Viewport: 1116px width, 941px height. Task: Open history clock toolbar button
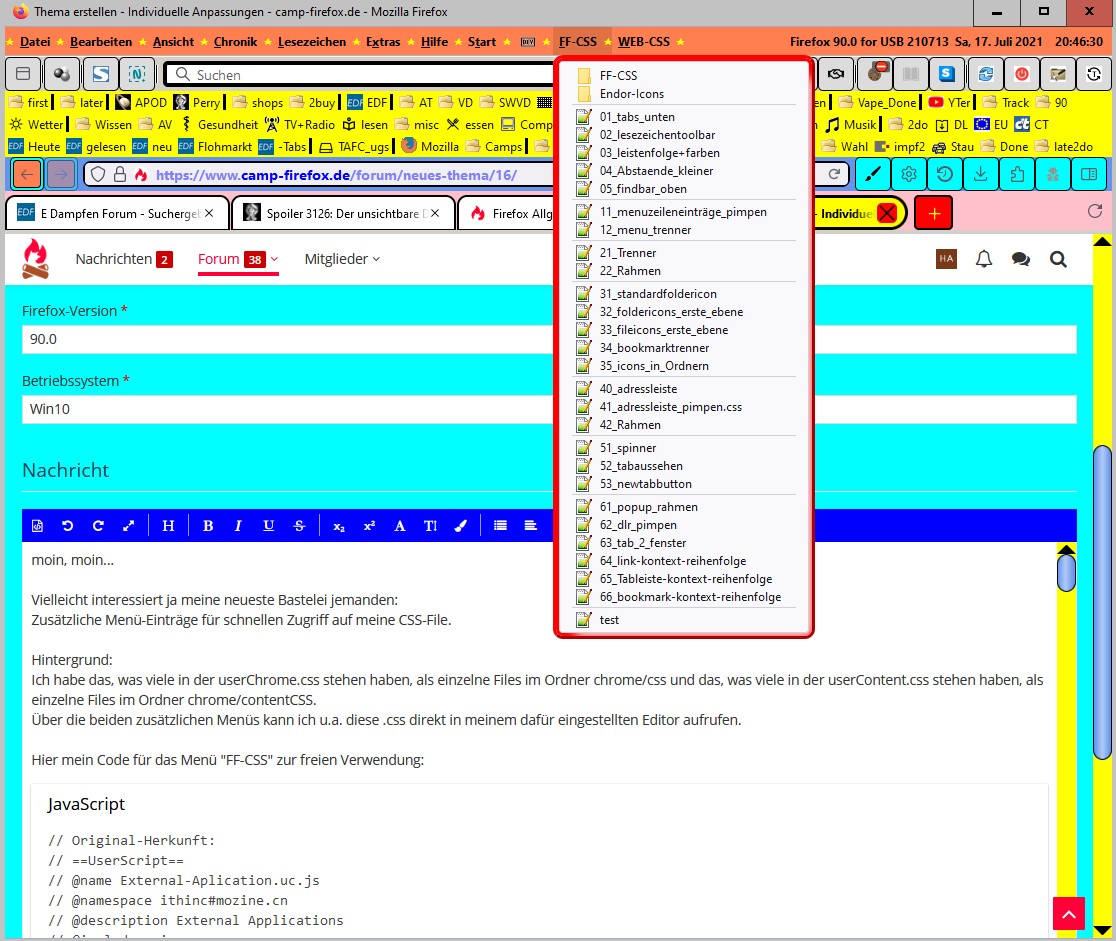pos(944,174)
